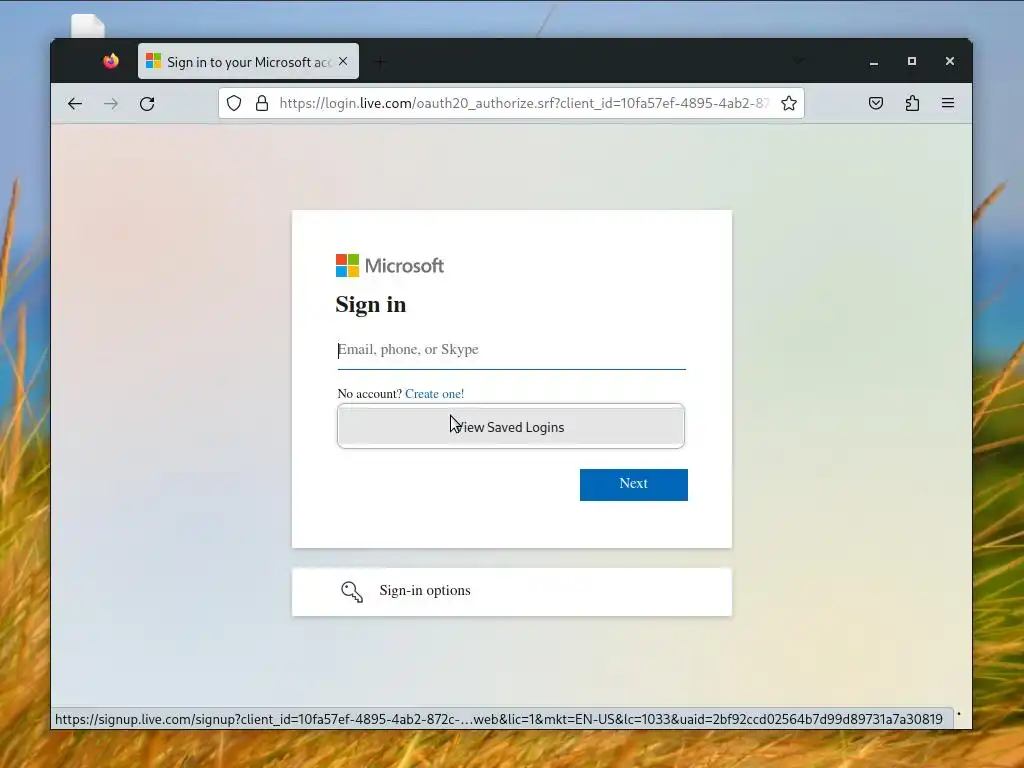Click the blue Next button

pyautogui.click(x=633, y=485)
